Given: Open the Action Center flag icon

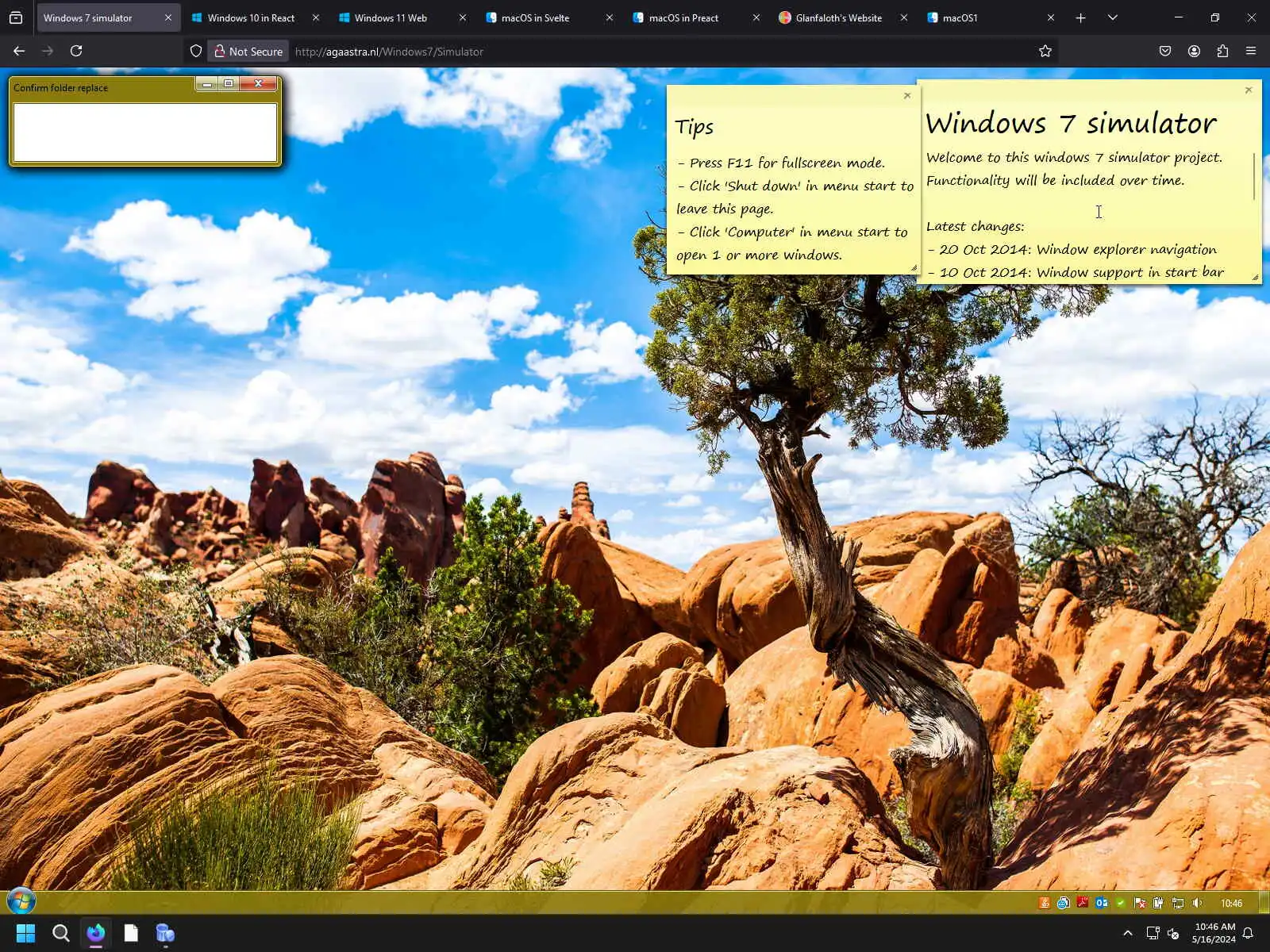Looking at the screenshot, I should (1139, 903).
